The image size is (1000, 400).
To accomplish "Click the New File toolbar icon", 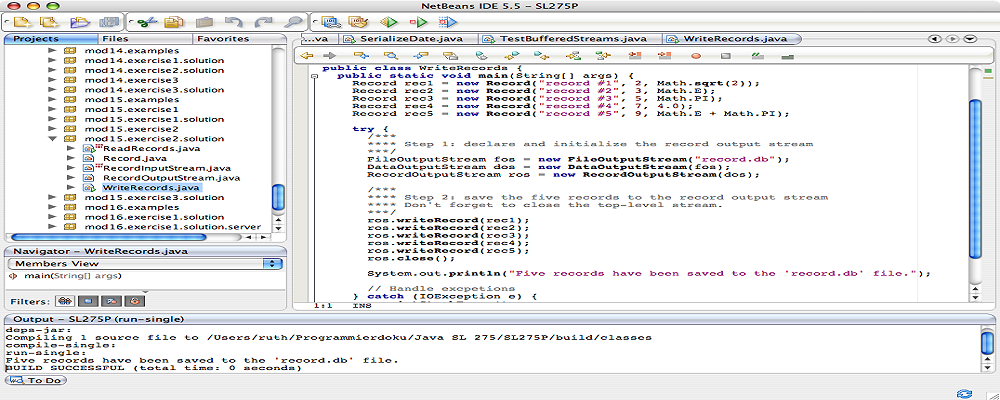I will point(22,22).
